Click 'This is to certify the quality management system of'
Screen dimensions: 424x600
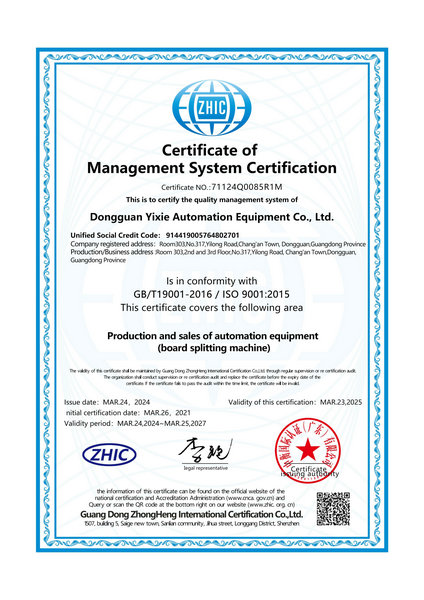[212, 200]
